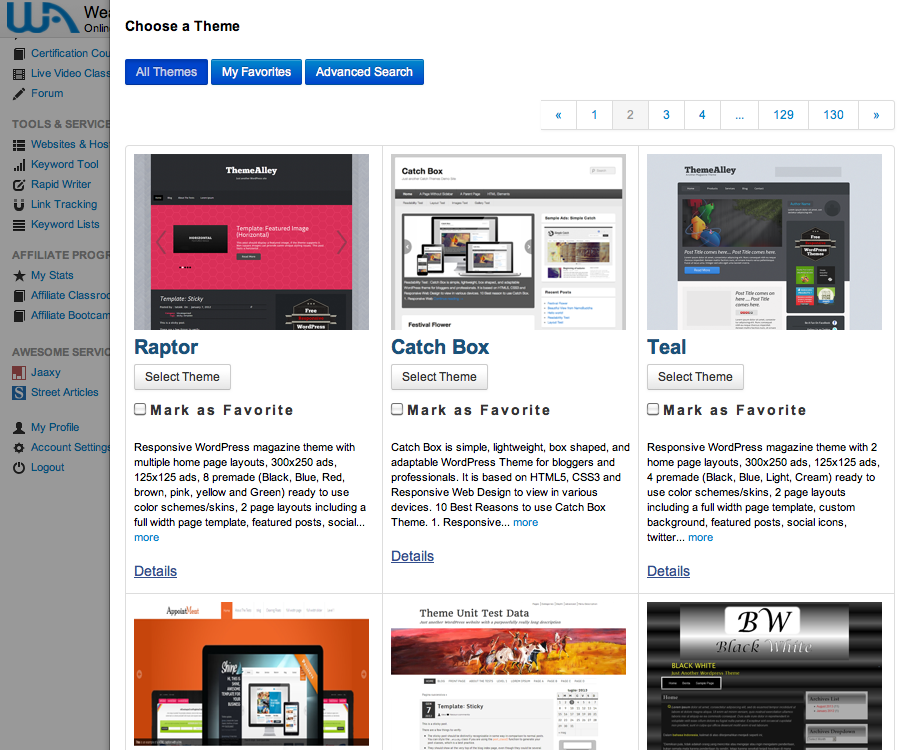Go to page 4 of themes

(x=702, y=115)
